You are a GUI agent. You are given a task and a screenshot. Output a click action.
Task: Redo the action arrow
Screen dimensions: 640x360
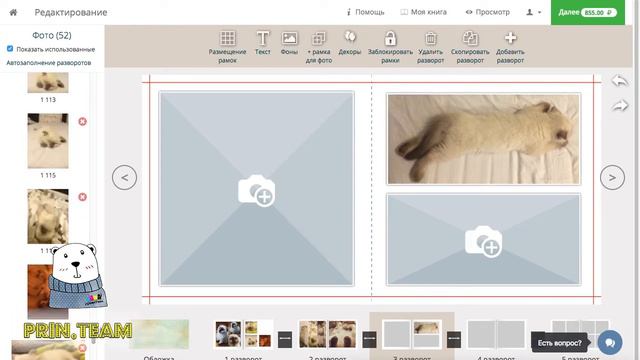[x=620, y=106]
